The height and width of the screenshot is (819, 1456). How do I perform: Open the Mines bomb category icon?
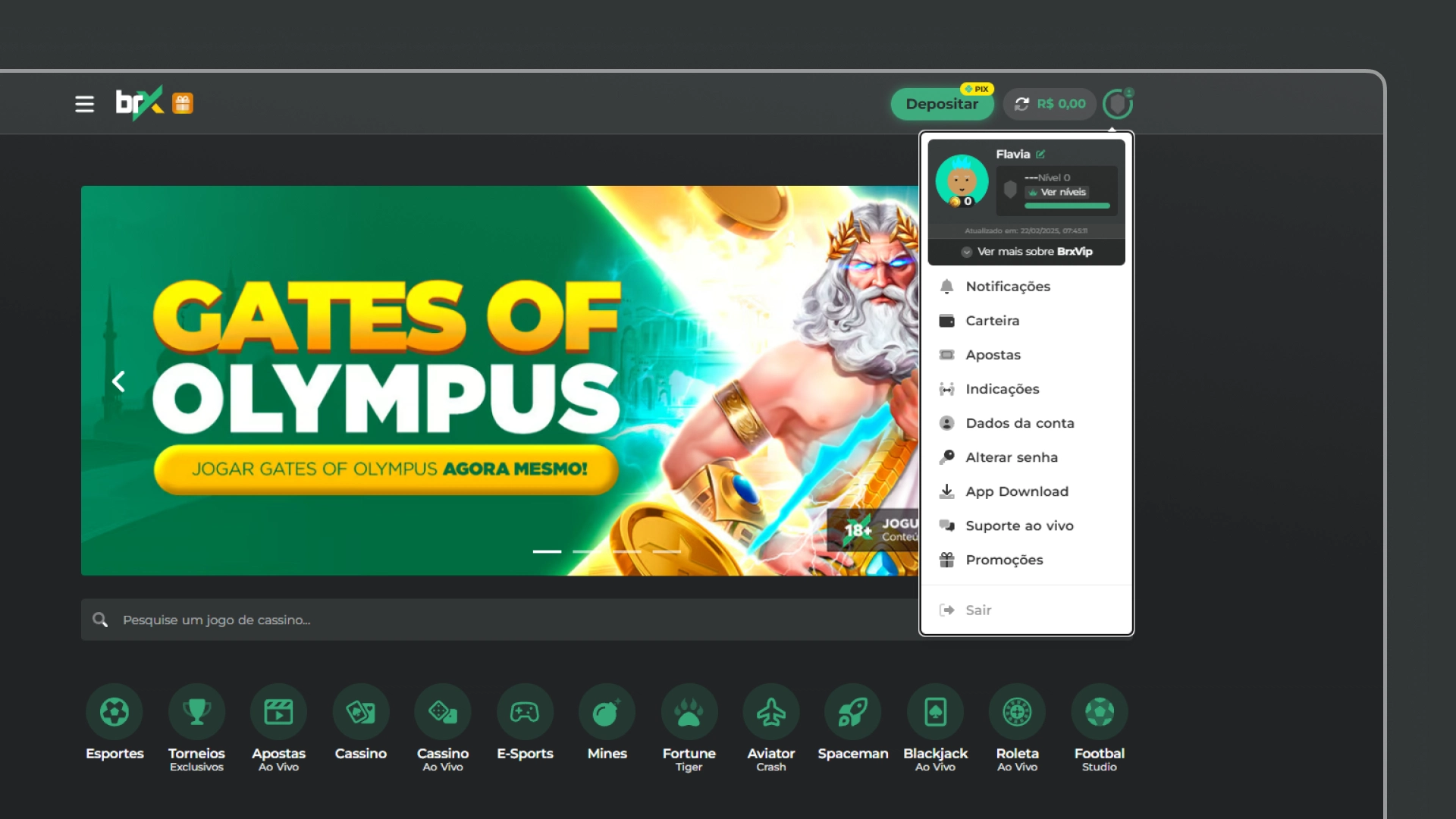607,712
